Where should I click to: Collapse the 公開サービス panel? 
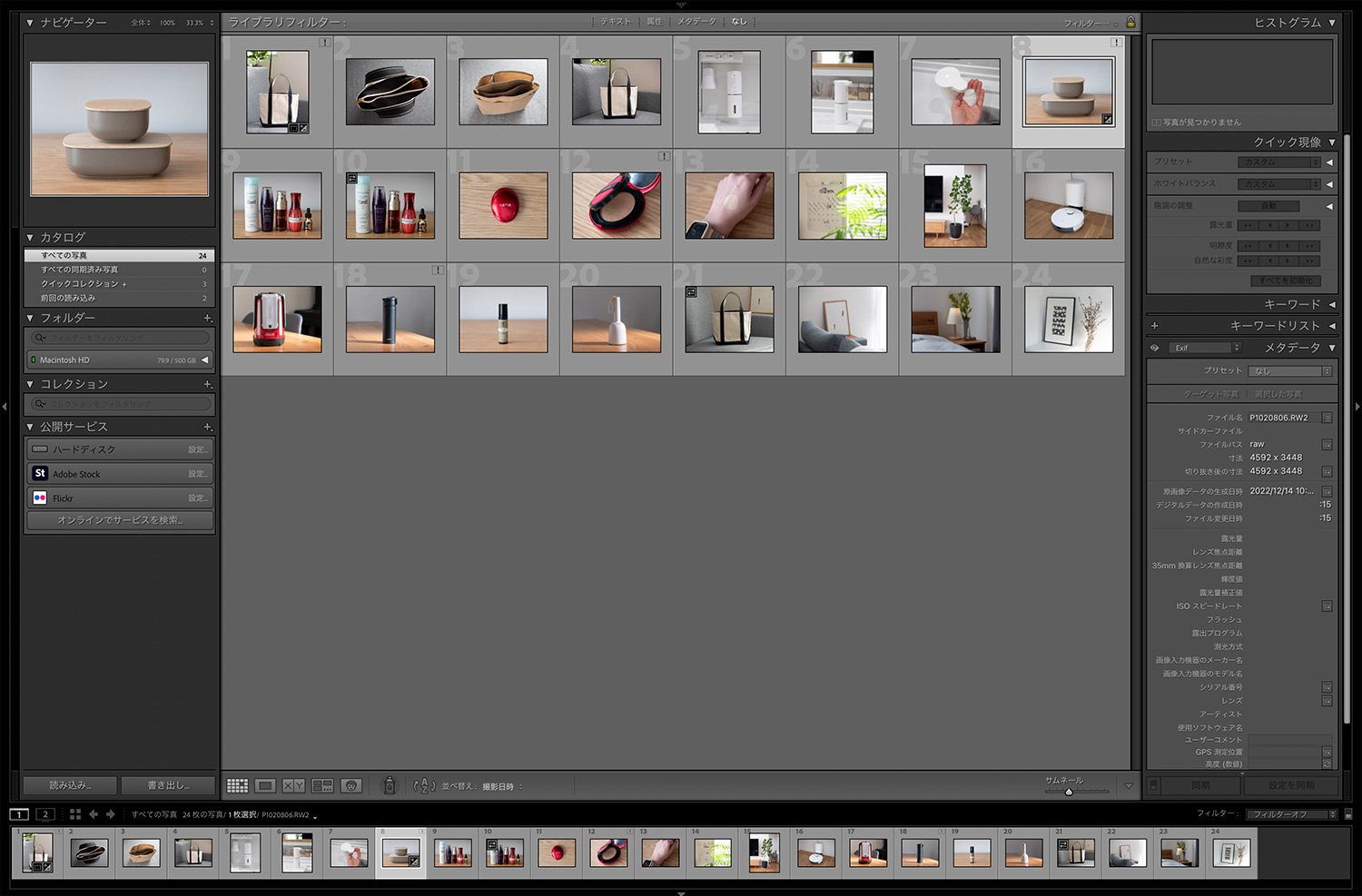pos(30,427)
